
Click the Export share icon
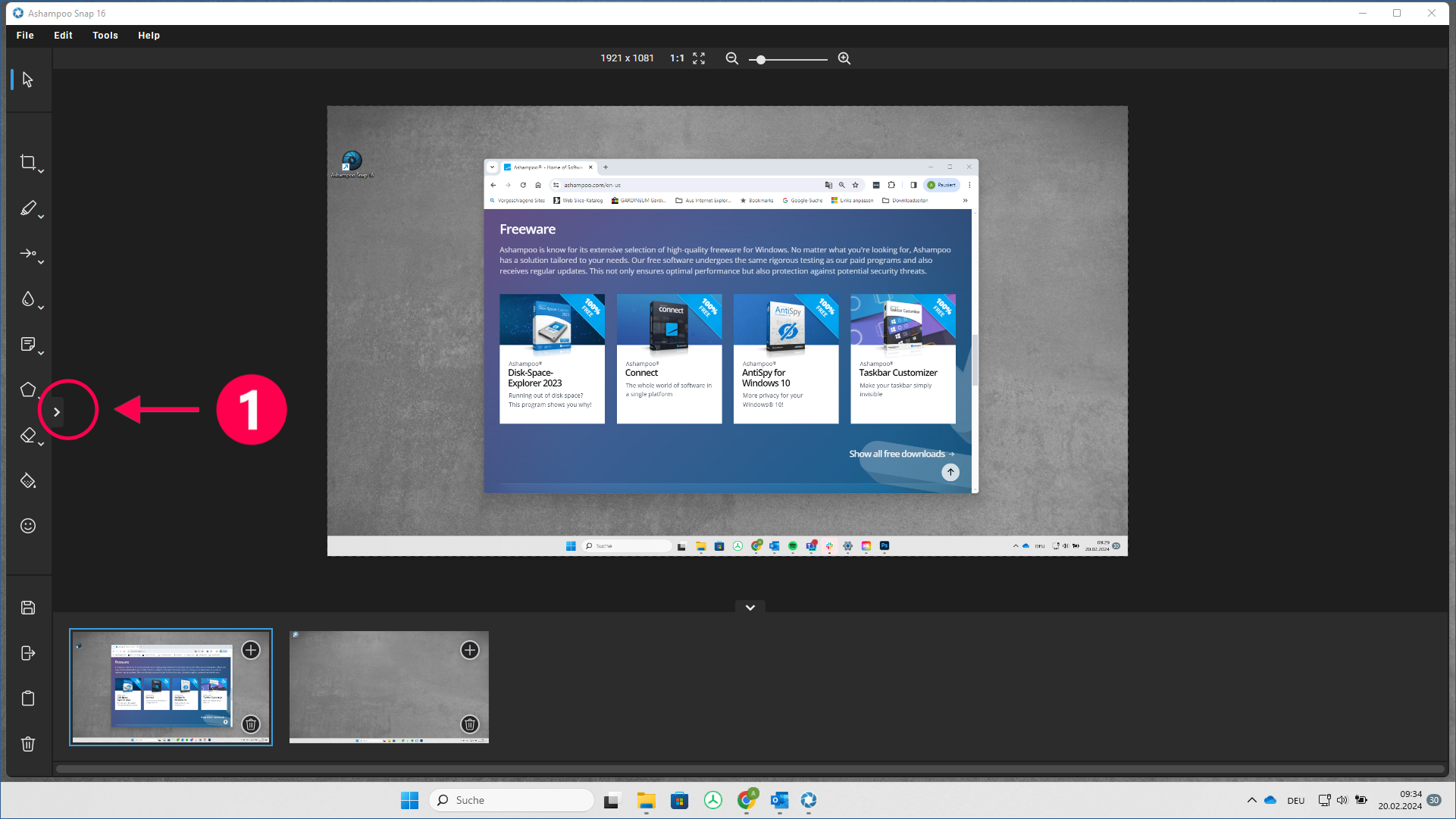coord(28,653)
